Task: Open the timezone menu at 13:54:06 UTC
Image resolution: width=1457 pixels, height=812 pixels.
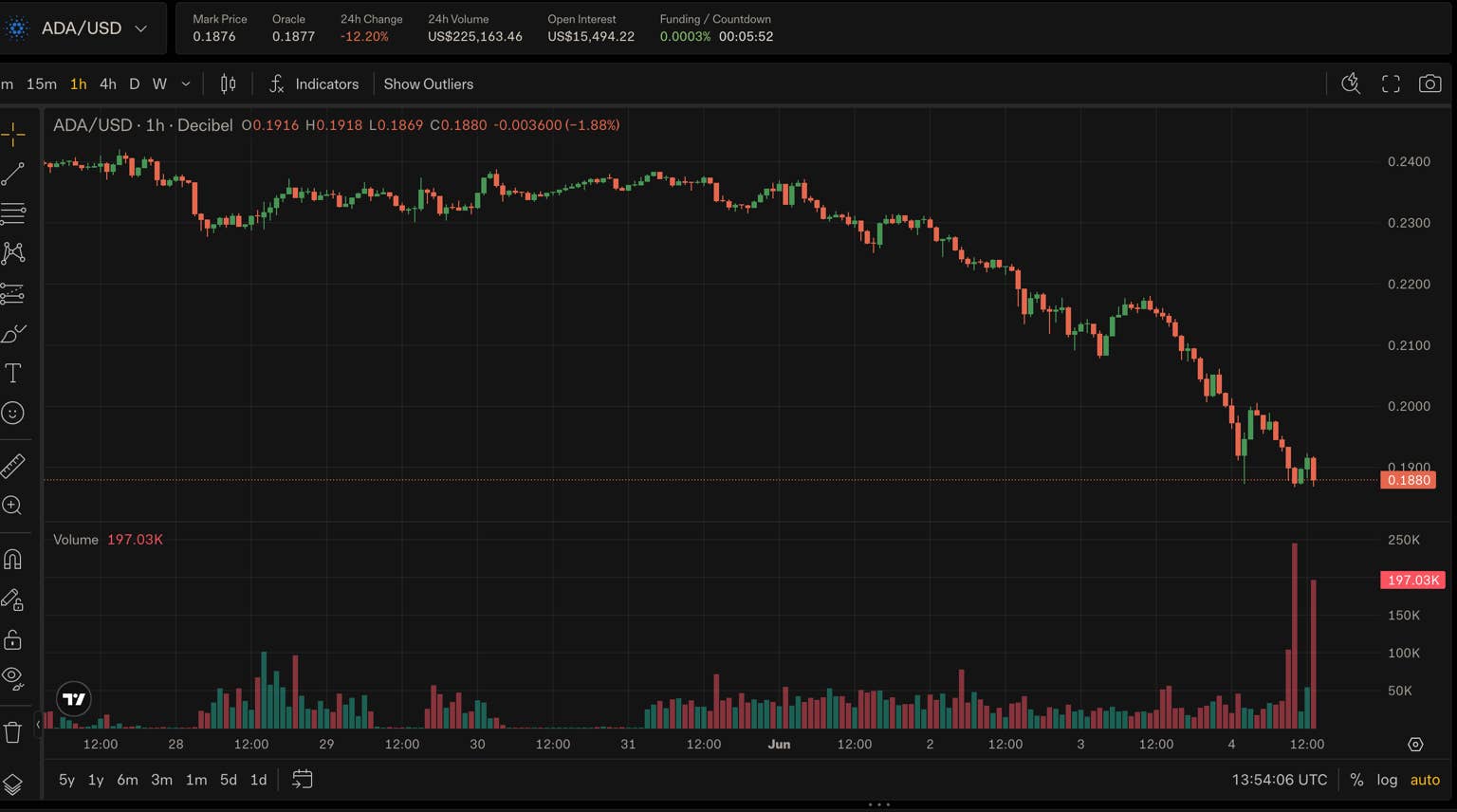Action: pos(1280,780)
